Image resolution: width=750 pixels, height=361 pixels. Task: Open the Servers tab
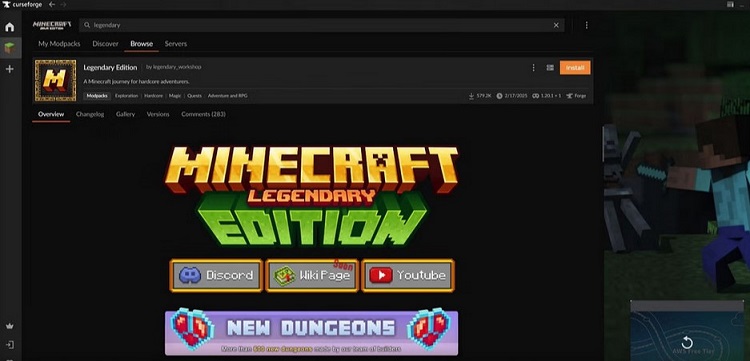click(176, 44)
